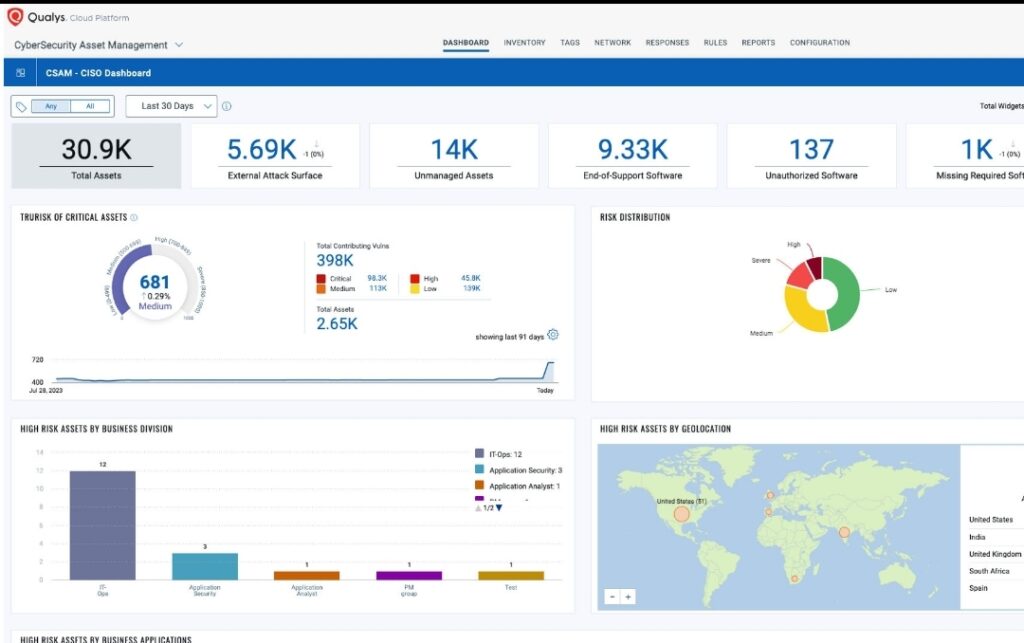The width and height of the screenshot is (1024, 643).
Task: Click the Qualys shield logo
Action: [x=15, y=16]
